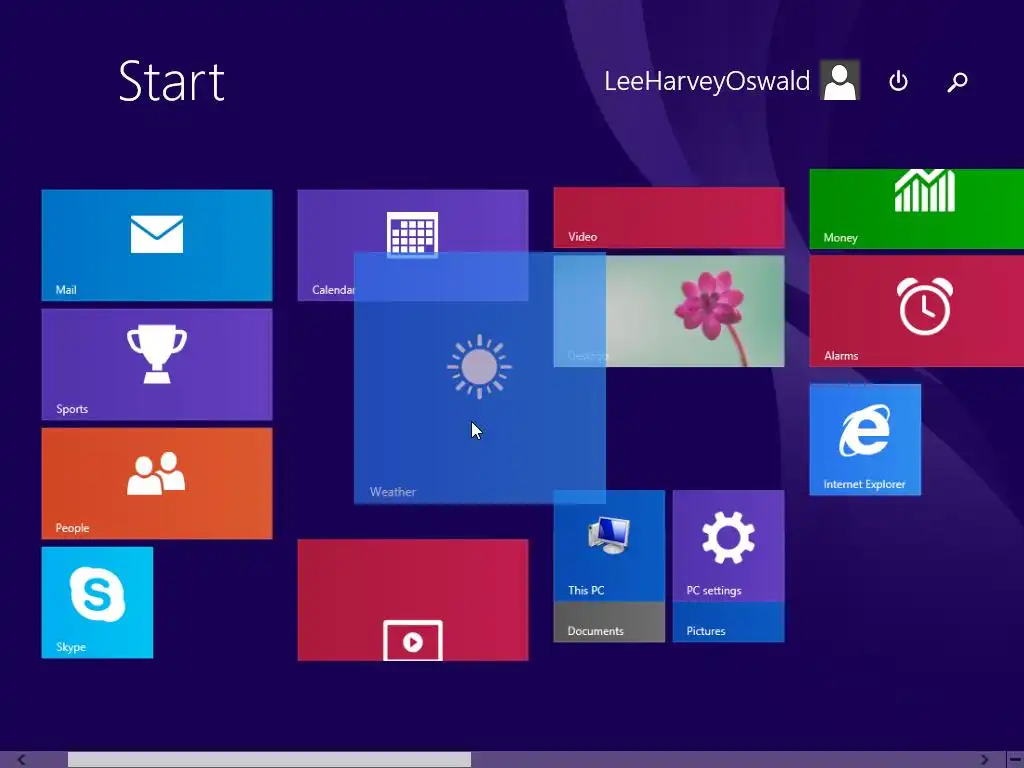Launch Internet Explorer tile

coord(865,440)
